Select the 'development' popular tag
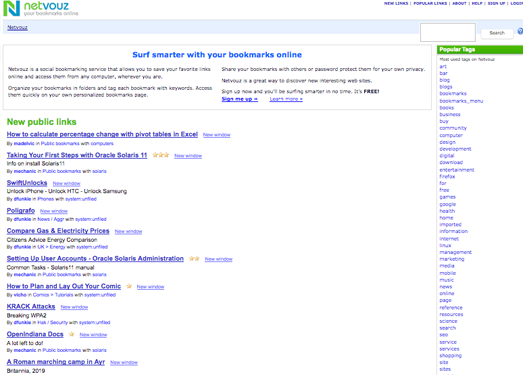Image resolution: width=523 pixels, height=375 pixels. [x=455, y=149]
